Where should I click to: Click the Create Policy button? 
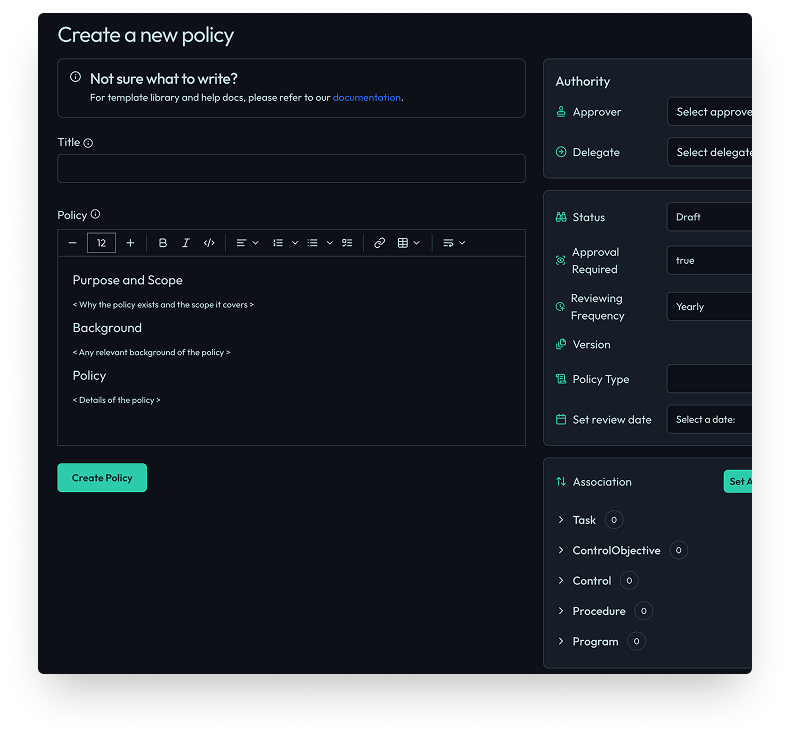pos(102,478)
